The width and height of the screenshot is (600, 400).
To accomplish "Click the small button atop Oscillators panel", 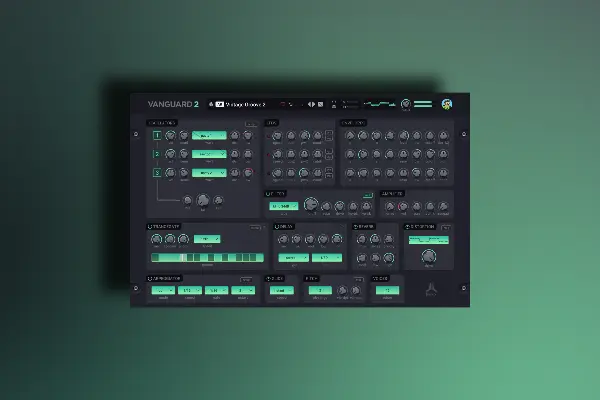I will click(251, 124).
